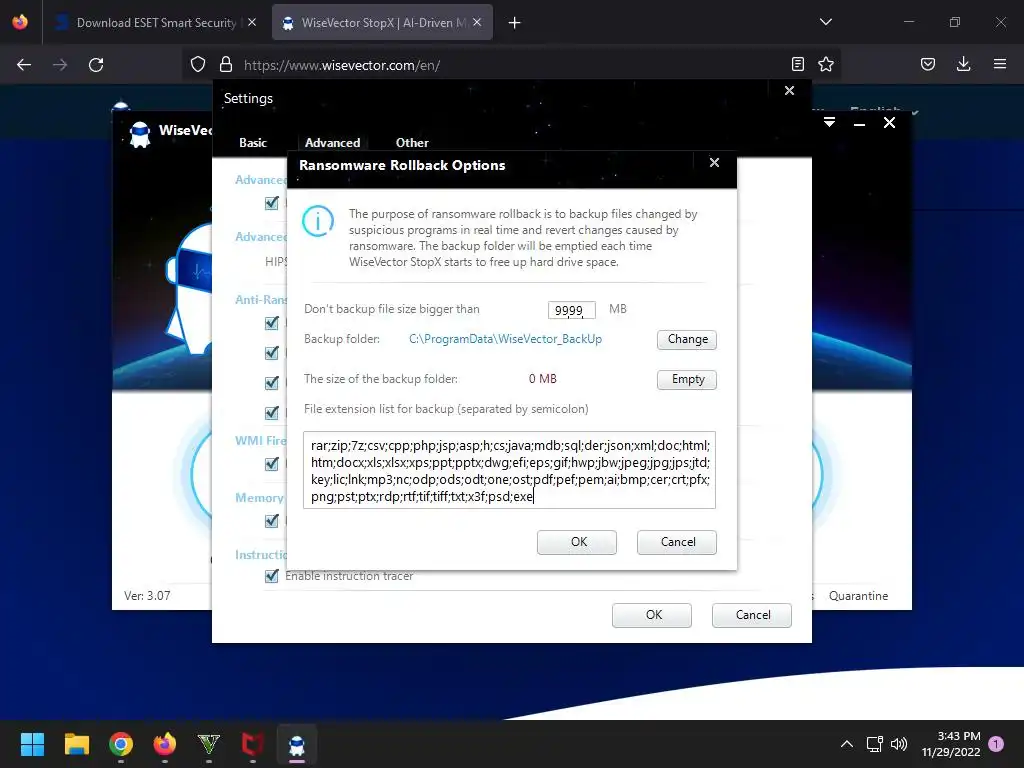Open the Firefox downloads panel
The height and width of the screenshot is (768, 1024).
tap(963, 64)
